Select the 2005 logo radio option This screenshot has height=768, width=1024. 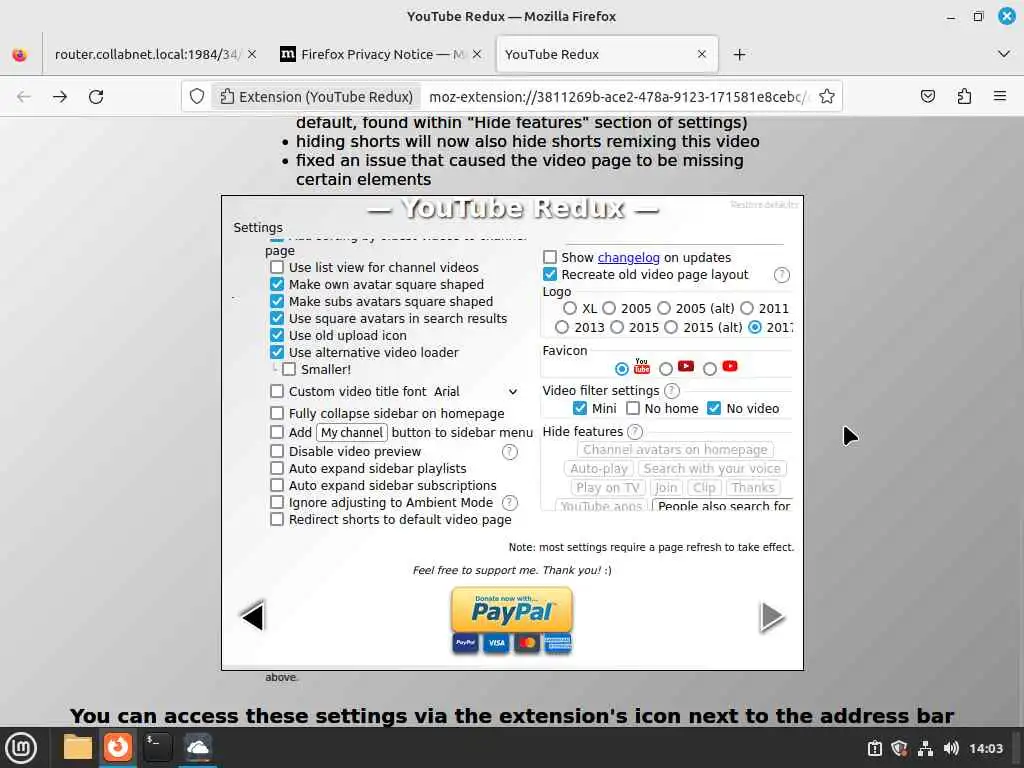click(x=609, y=308)
